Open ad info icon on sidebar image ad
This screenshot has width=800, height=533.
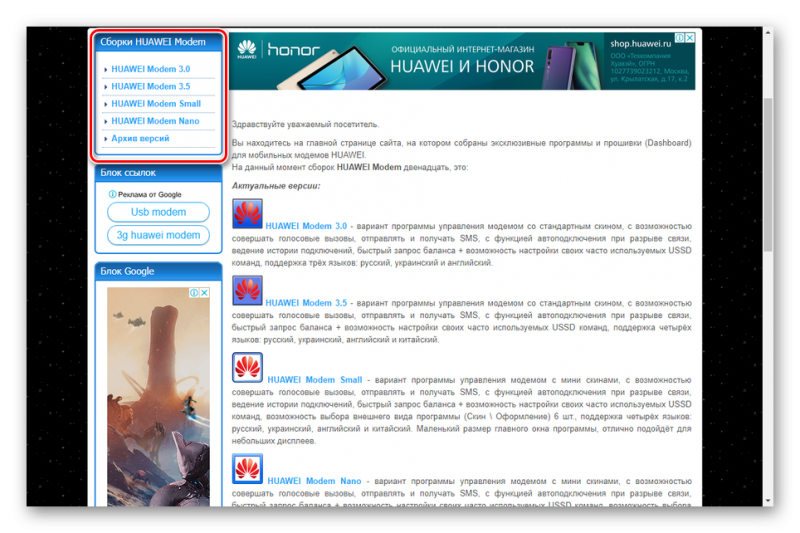coord(194,293)
